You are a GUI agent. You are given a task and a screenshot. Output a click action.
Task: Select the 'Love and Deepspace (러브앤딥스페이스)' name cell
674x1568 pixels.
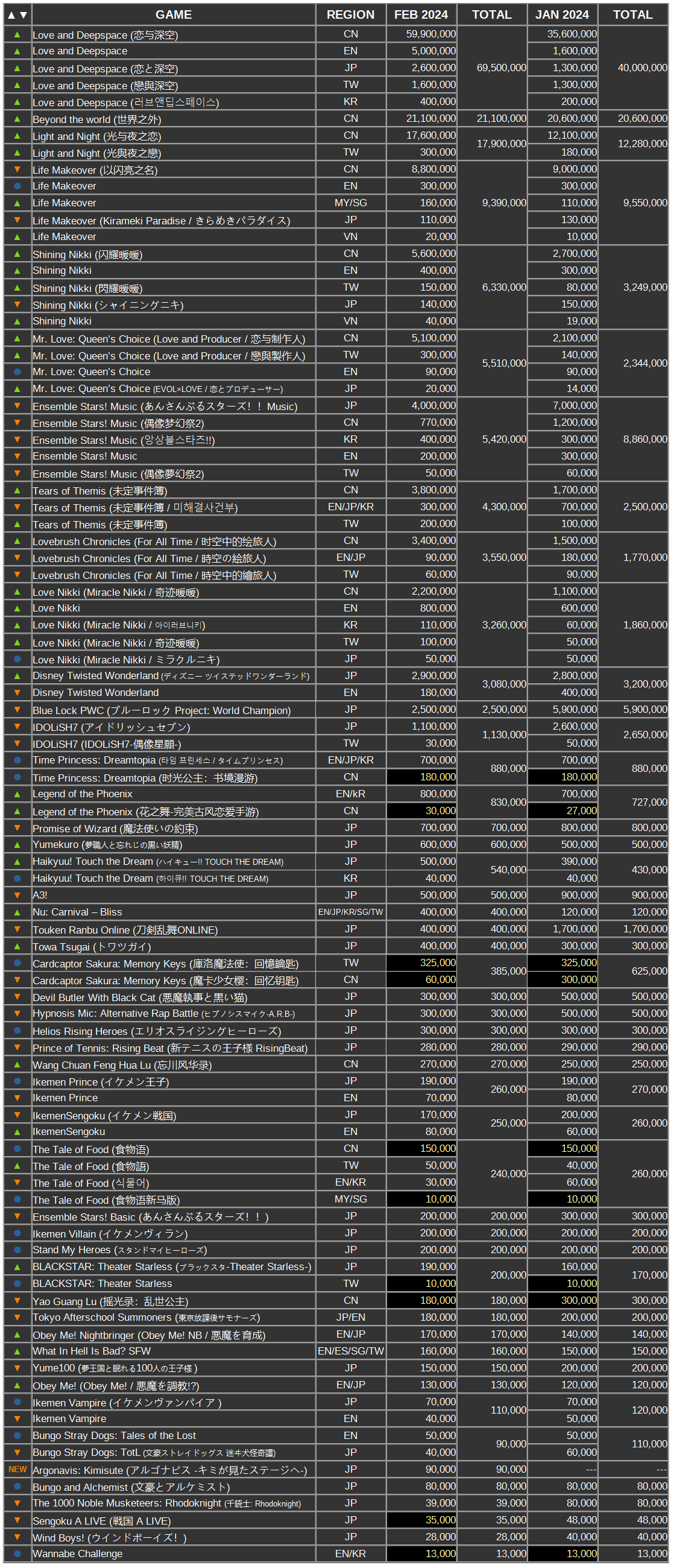coord(174,102)
